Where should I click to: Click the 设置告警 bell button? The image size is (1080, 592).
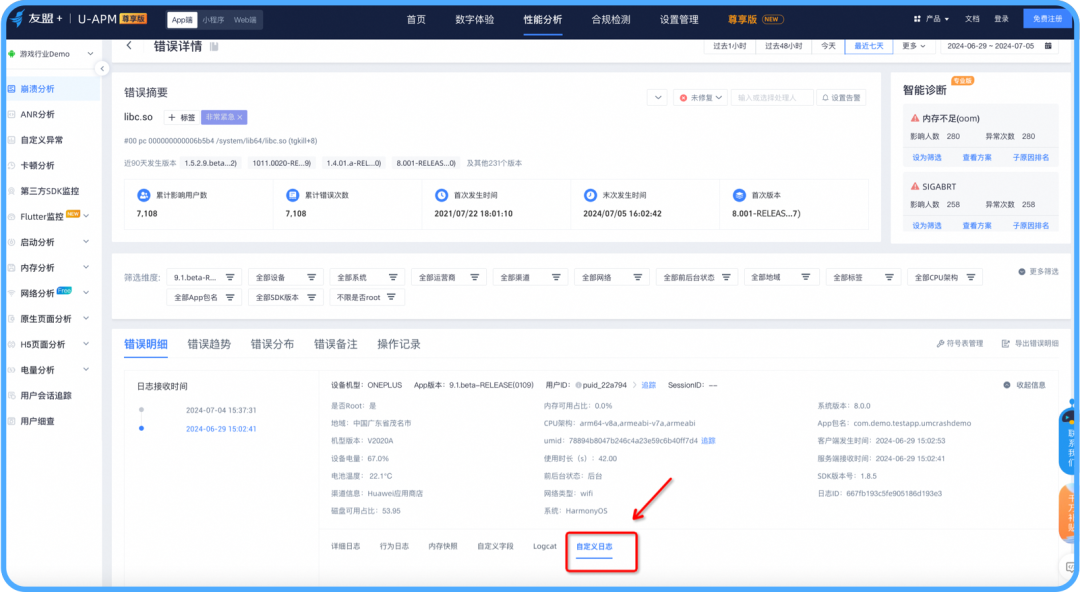[841, 98]
